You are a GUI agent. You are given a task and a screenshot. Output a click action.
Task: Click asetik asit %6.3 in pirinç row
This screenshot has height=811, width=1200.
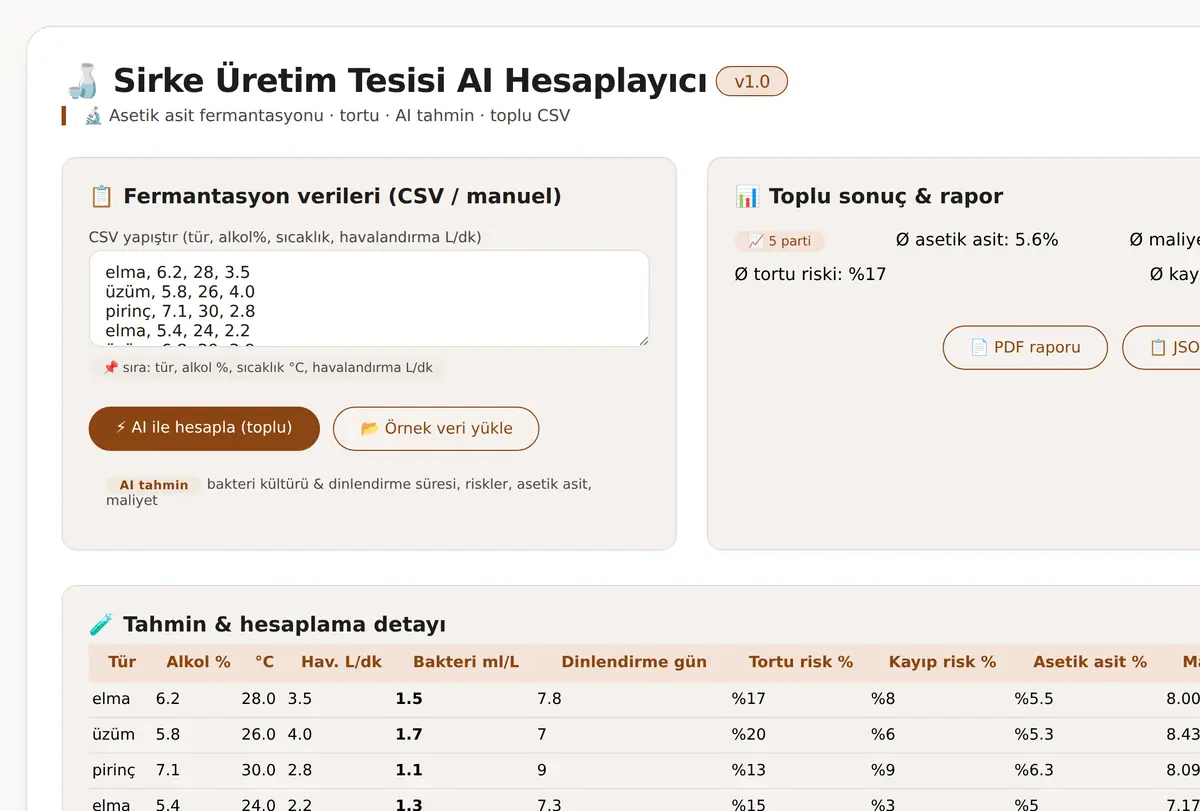coord(1034,771)
